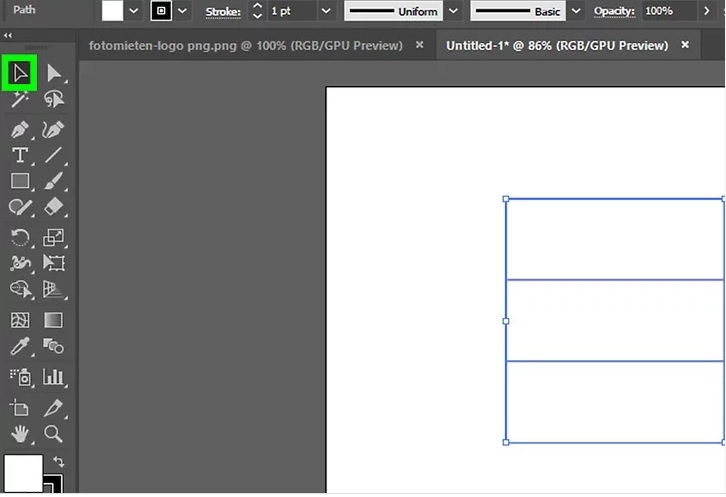Image resolution: width=726 pixels, height=497 pixels.
Task: Click the Opacity label link
Action: click(614, 11)
